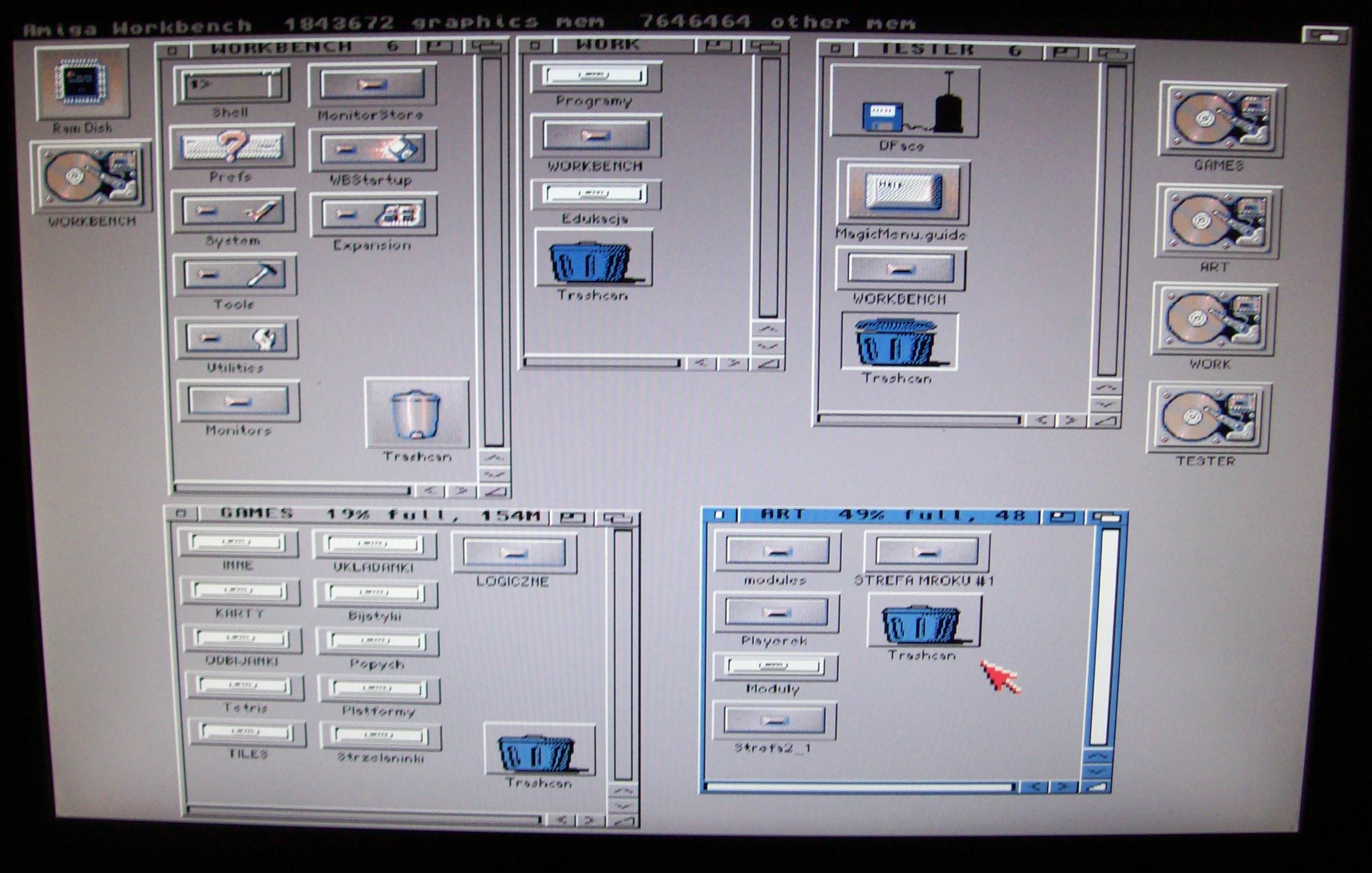The height and width of the screenshot is (873, 1372).
Task: Select the Utilities drawer icon
Action: [236, 338]
